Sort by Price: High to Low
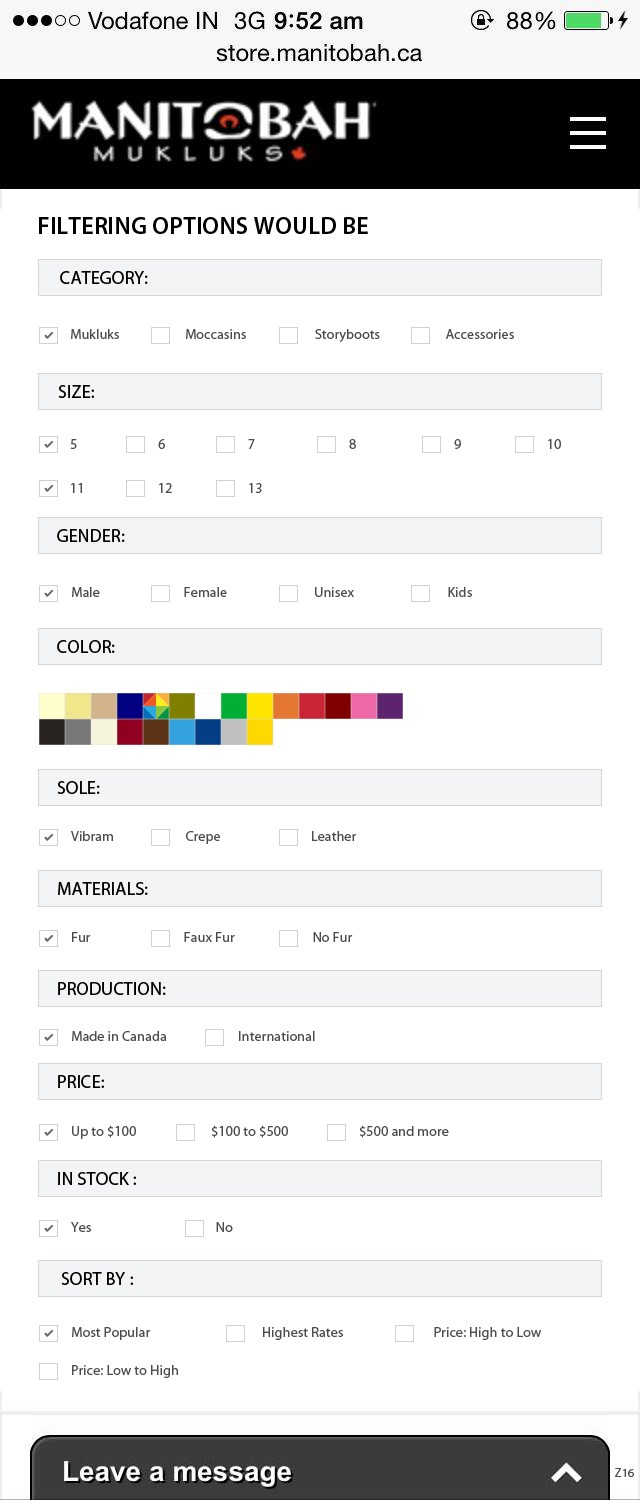640x1500 pixels. pos(404,1333)
